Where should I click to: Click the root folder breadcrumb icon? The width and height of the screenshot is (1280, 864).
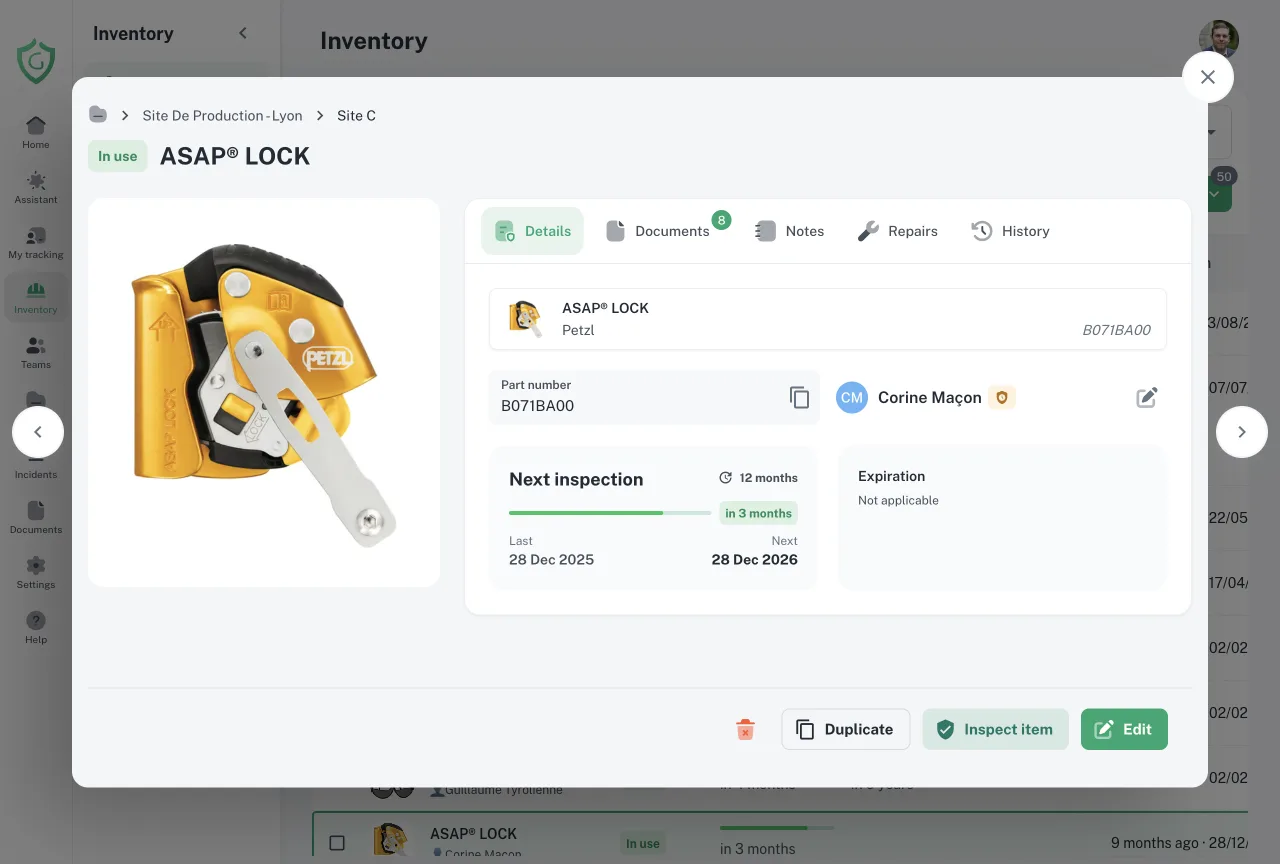(98, 115)
